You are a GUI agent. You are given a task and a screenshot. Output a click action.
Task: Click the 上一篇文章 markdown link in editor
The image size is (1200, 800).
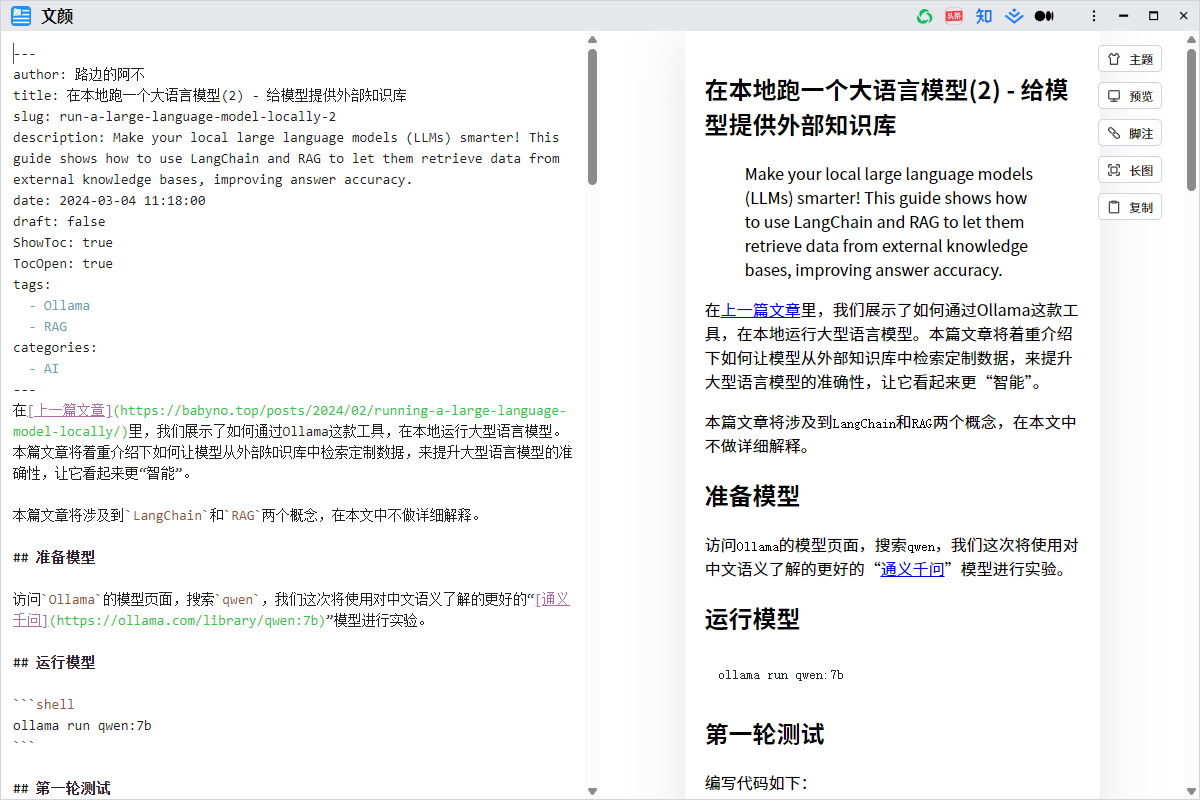click(67, 410)
